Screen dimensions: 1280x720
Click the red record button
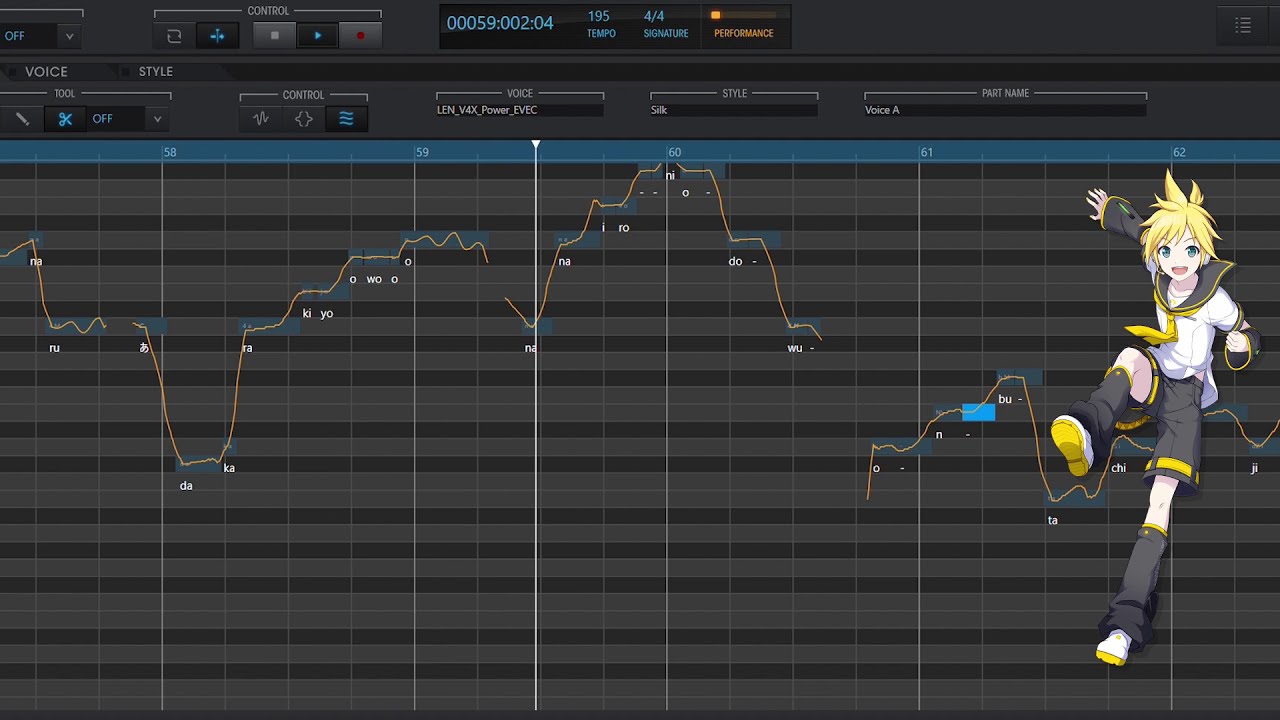[360, 36]
